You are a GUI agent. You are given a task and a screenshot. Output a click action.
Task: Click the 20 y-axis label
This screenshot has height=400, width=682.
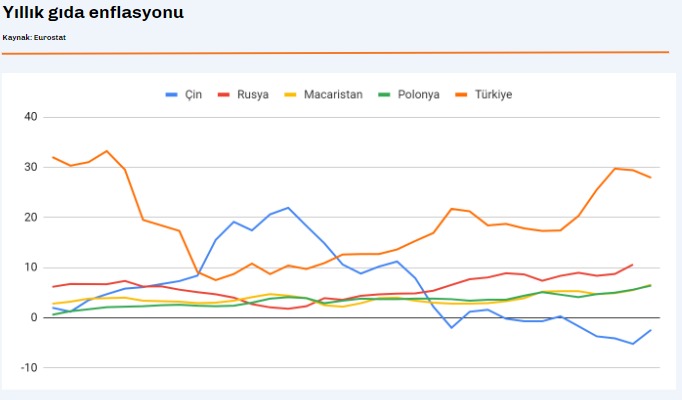pos(31,217)
